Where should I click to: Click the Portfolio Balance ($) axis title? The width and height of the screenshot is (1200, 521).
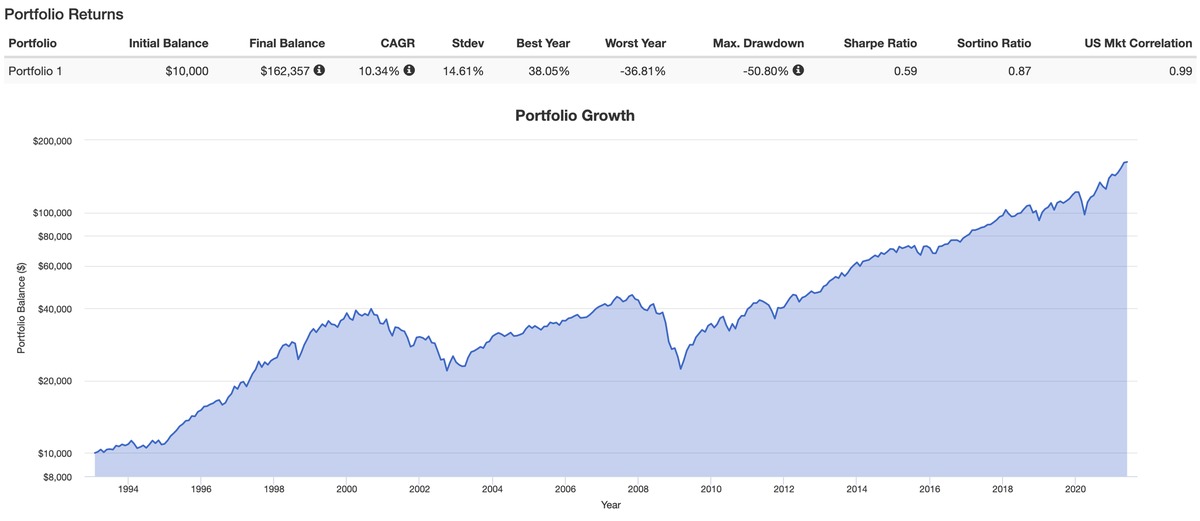[x=20, y=308]
